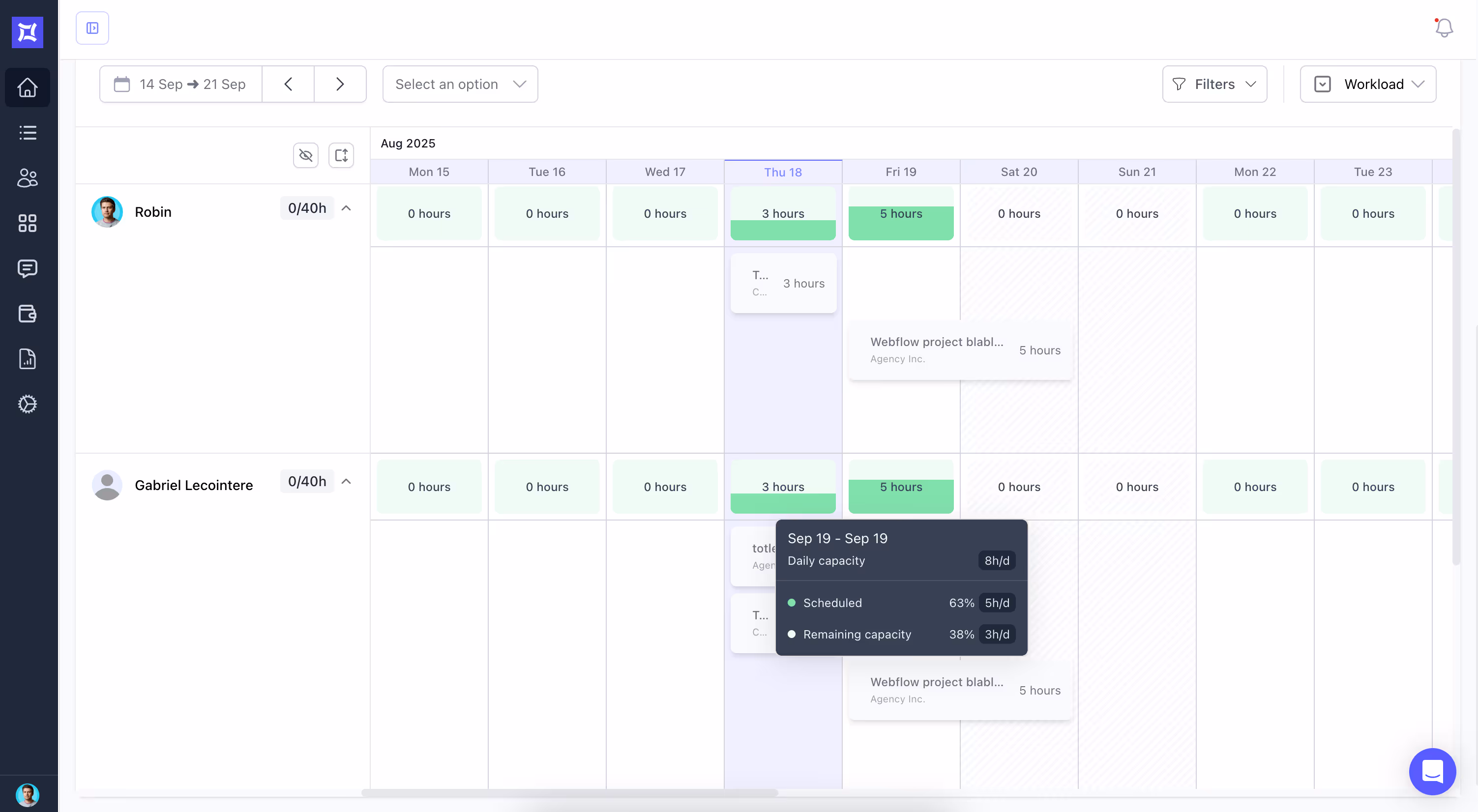The image size is (1478, 812).
Task: Click the notification bell icon
Action: tap(1444, 28)
